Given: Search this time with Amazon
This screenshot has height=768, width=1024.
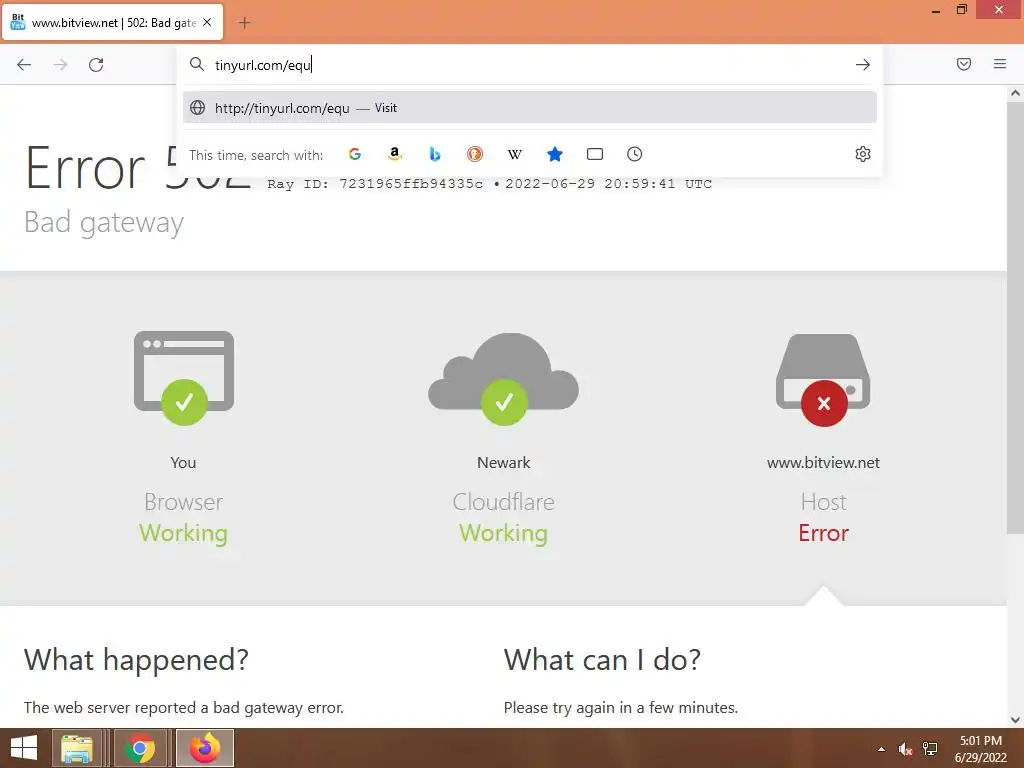Looking at the screenshot, I should (394, 154).
